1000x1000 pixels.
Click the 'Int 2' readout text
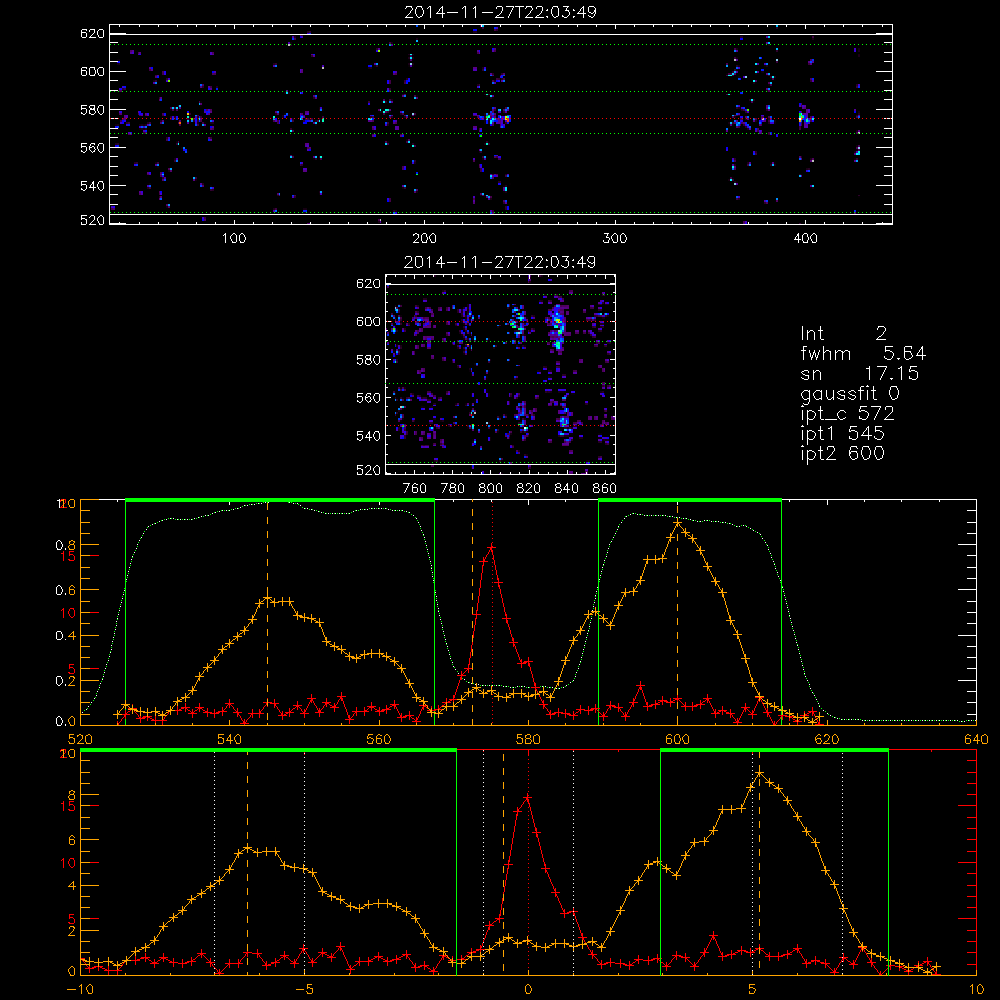[x=843, y=334]
